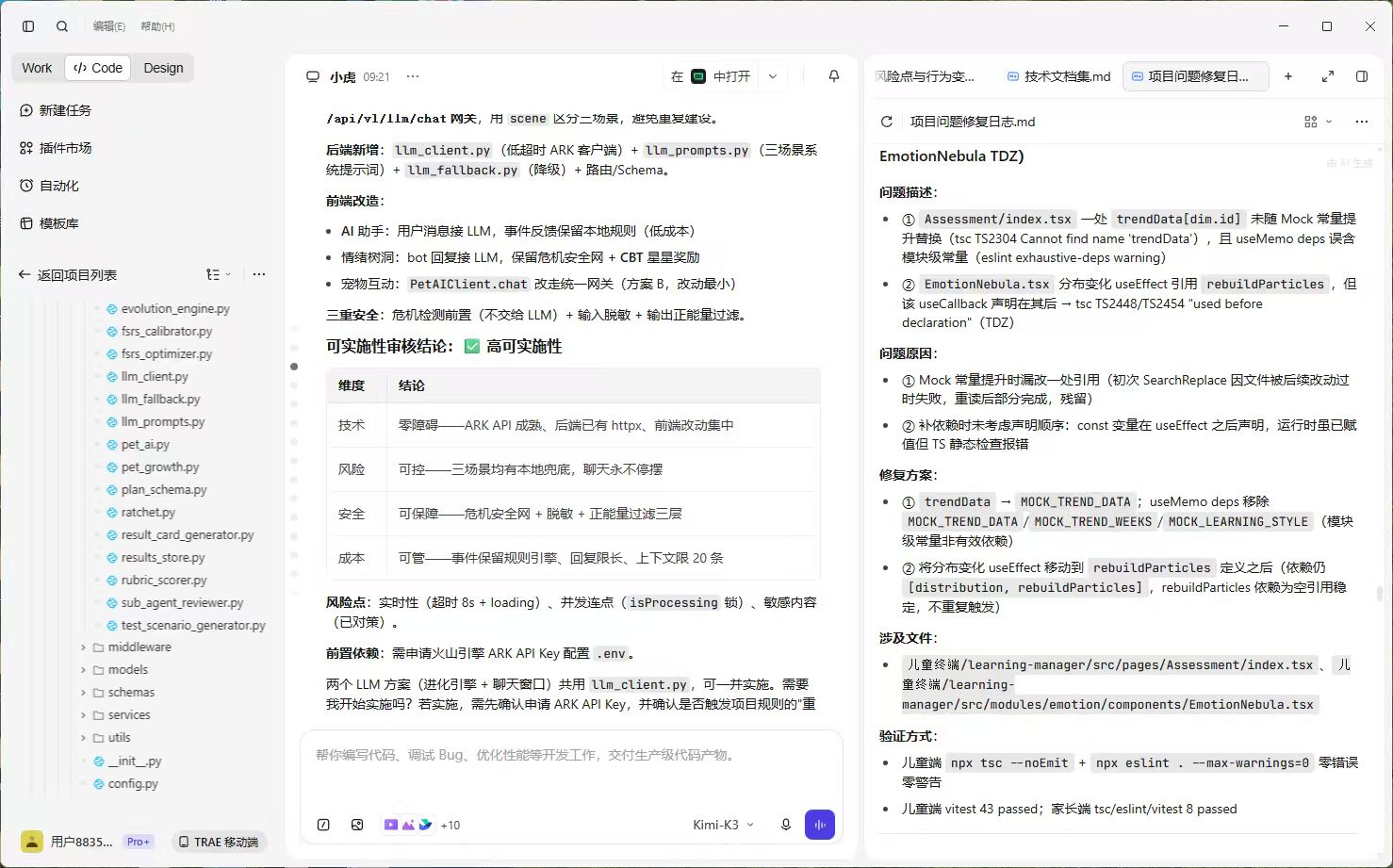Add a new tab with plus icon
This screenshot has height=868, width=1393.
(x=1288, y=76)
